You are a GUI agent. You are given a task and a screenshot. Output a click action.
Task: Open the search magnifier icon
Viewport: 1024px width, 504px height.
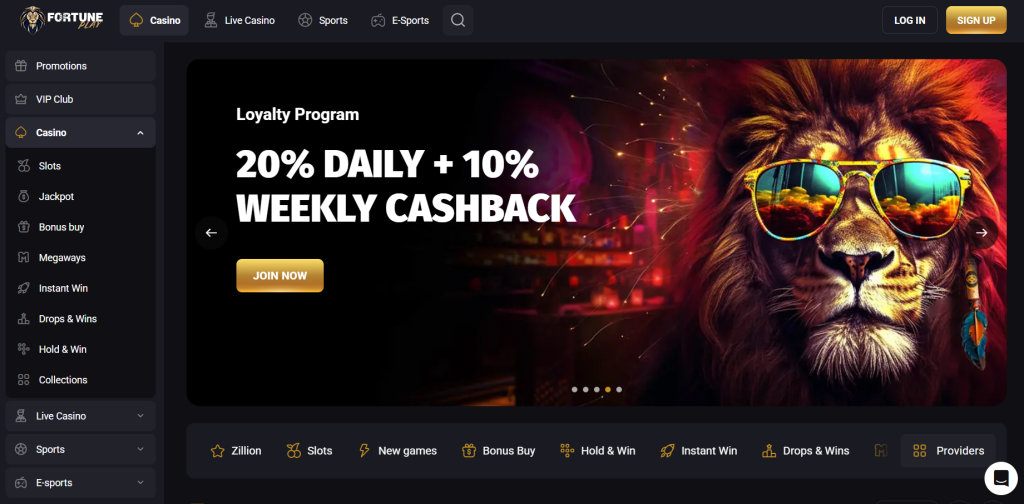(458, 20)
